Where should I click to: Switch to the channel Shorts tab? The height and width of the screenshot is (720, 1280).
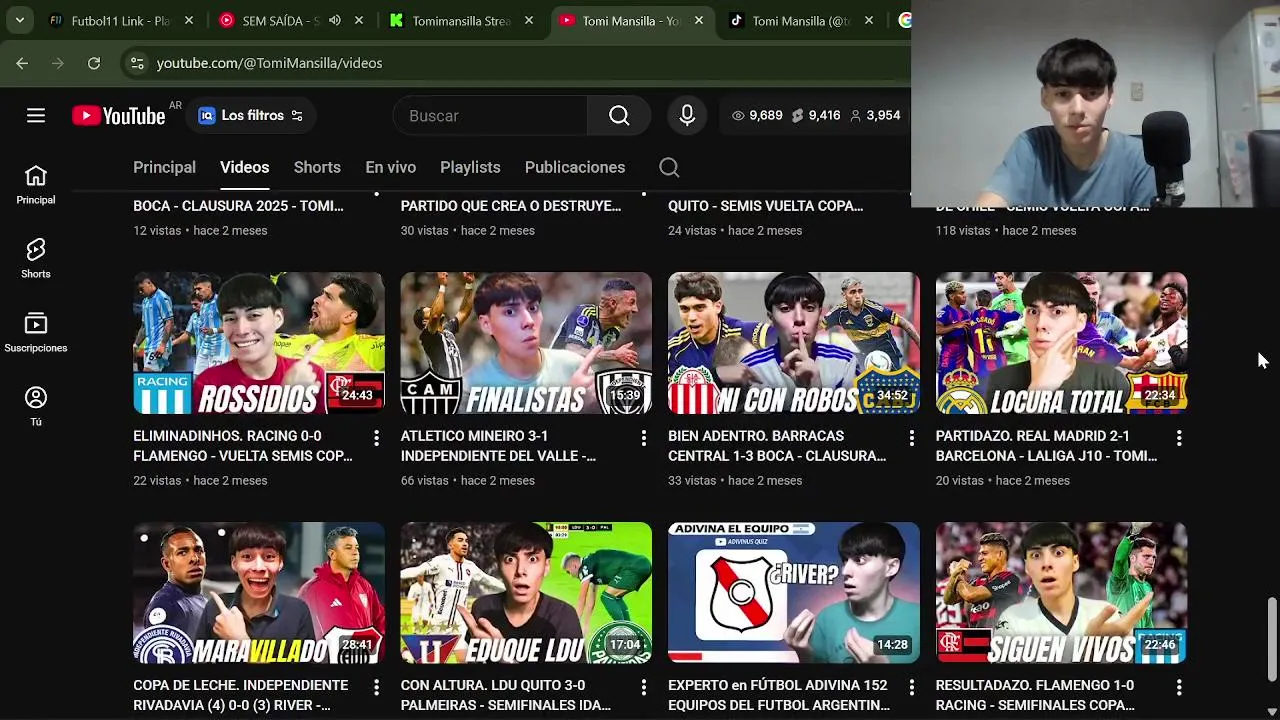[x=317, y=167]
